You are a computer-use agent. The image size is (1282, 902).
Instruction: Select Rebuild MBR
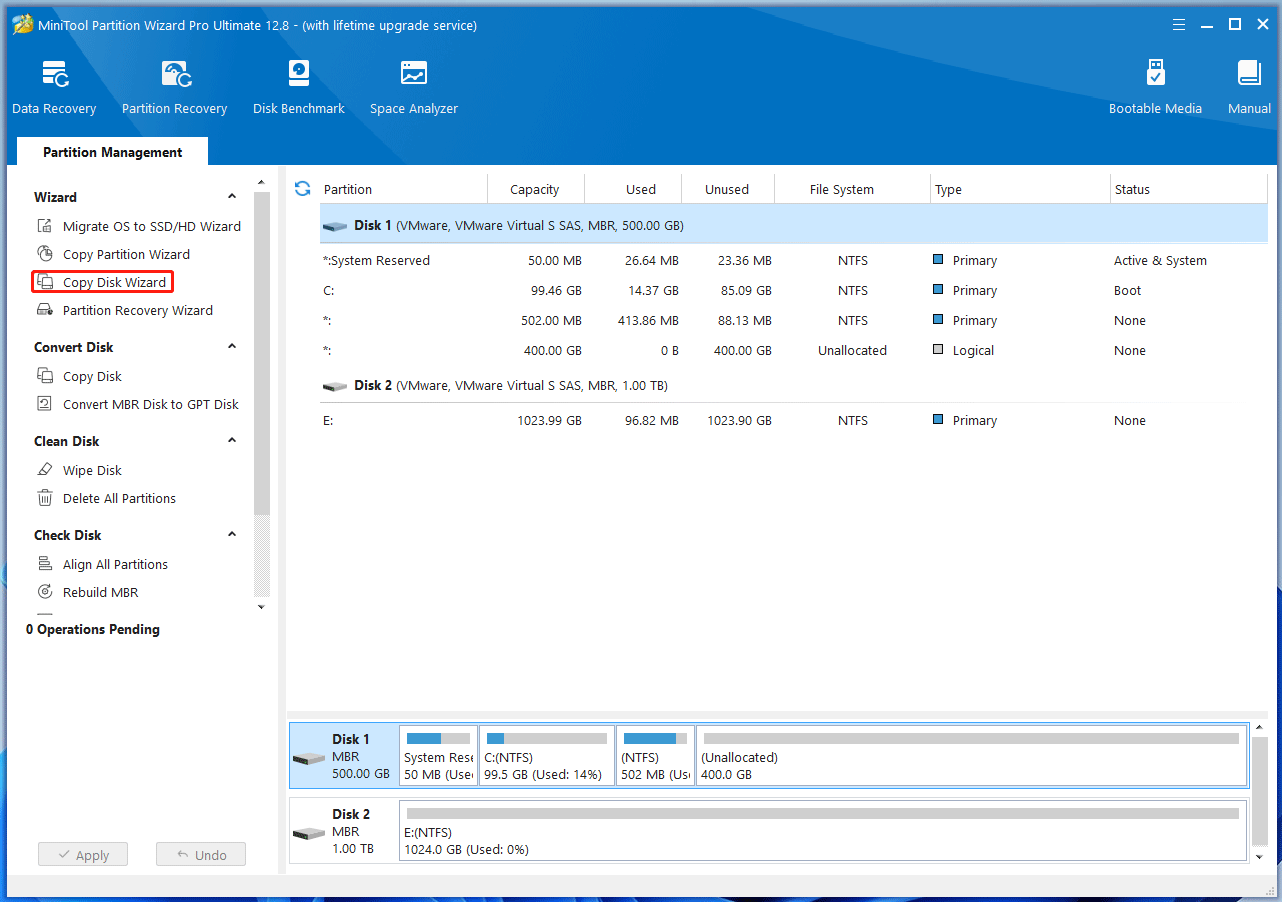pyautogui.click(x=87, y=592)
